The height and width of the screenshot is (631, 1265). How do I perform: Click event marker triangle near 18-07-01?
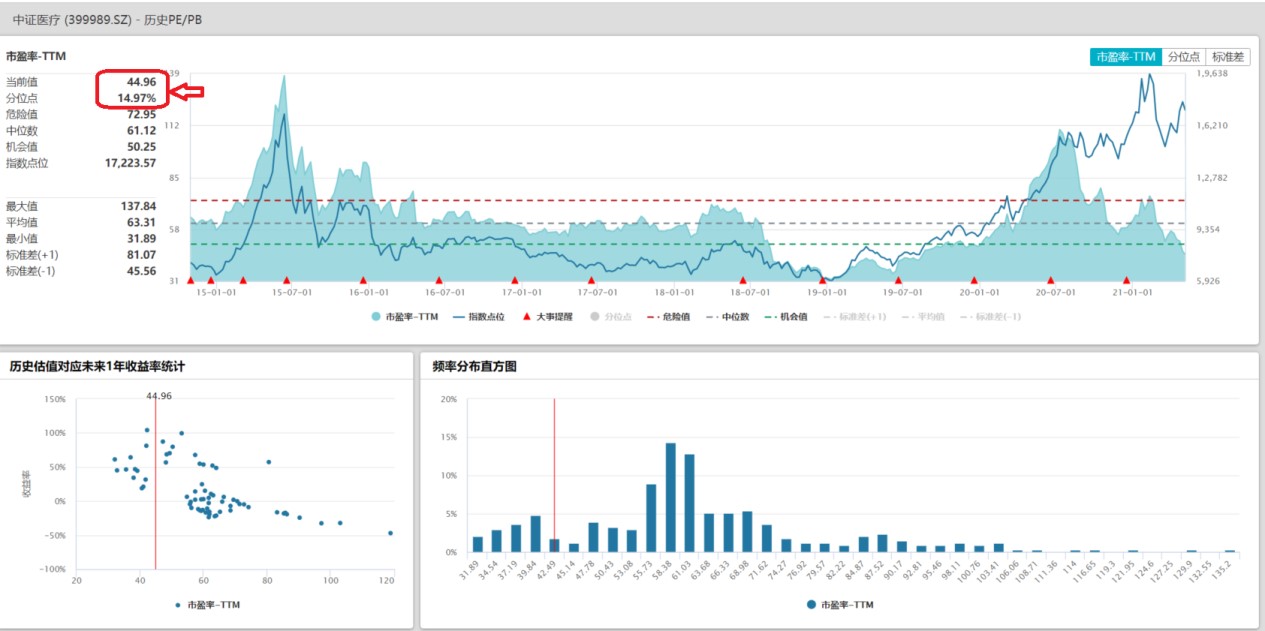(743, 281)
